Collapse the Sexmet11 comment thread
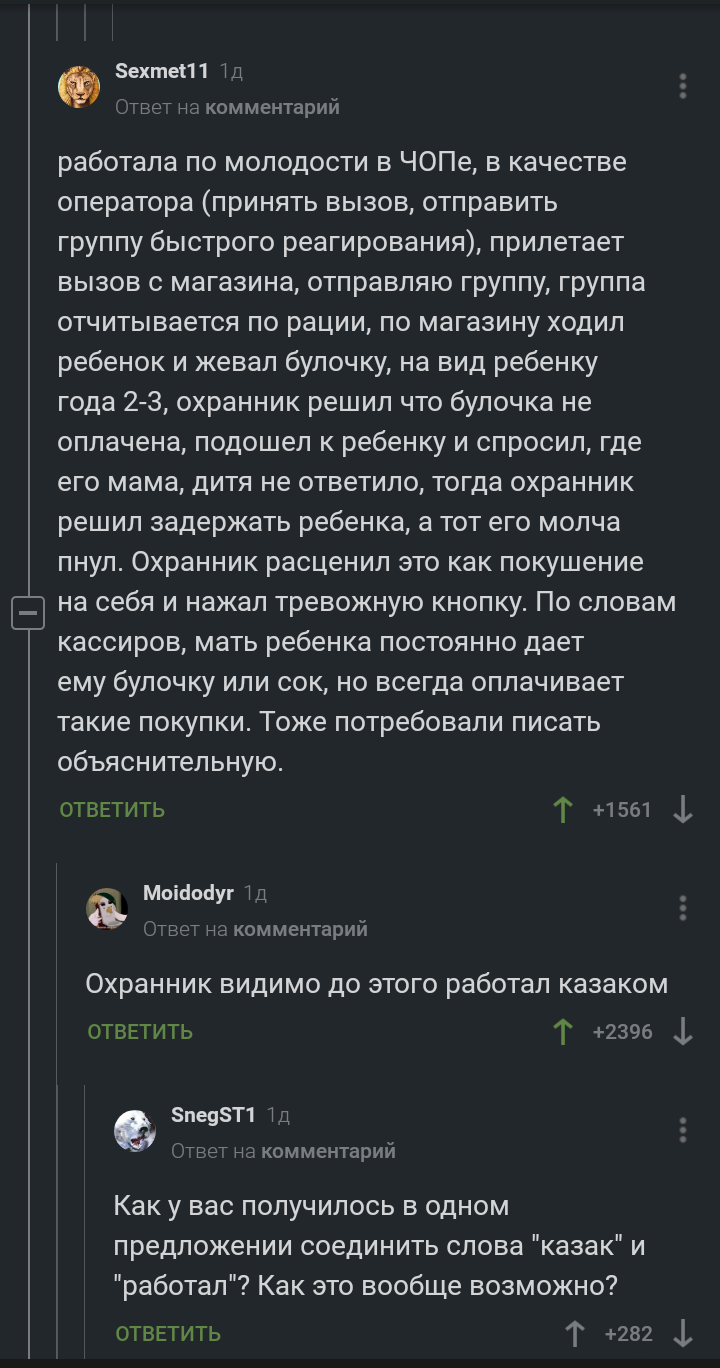This screenshot has width=720, height=1368. [28, 611]
